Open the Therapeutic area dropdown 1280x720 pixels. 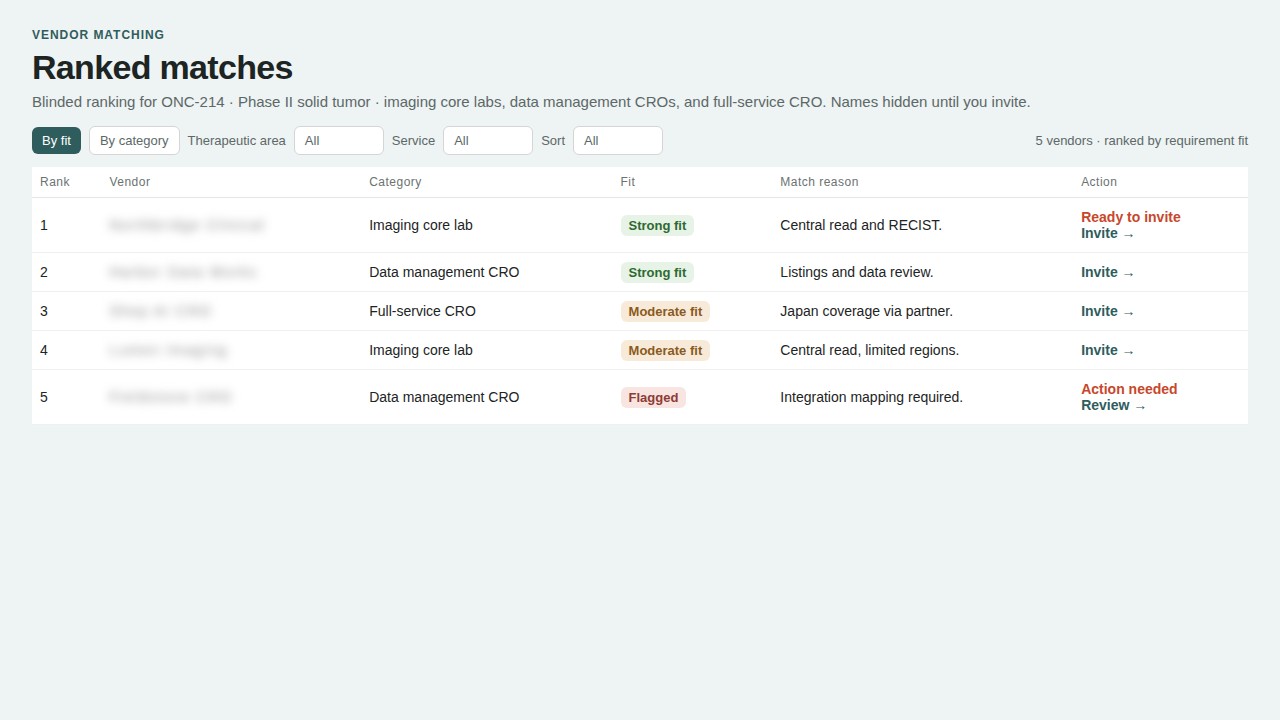pos(339,141)
